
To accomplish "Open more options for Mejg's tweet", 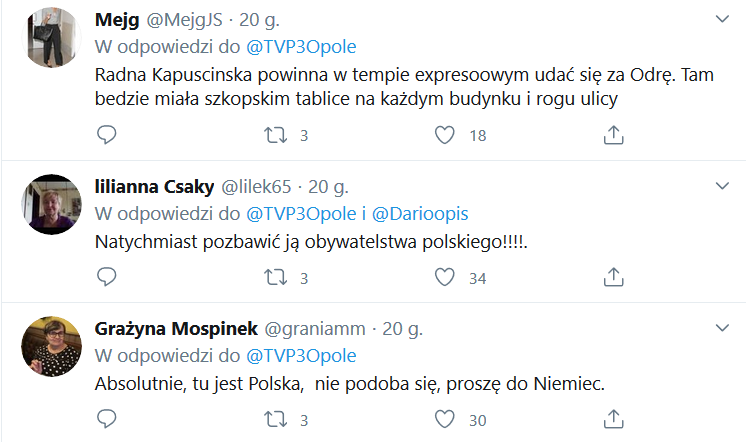I will [722, 19].
